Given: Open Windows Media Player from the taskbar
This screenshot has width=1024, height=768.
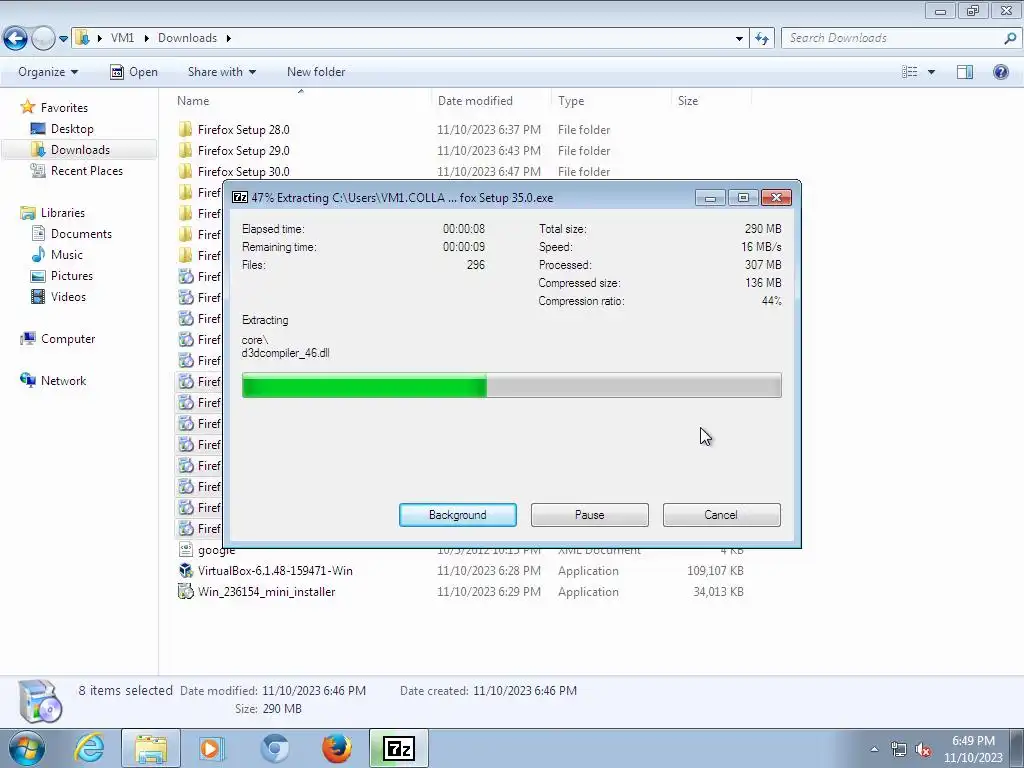Looking at the screenshot, I should (212, 748).
